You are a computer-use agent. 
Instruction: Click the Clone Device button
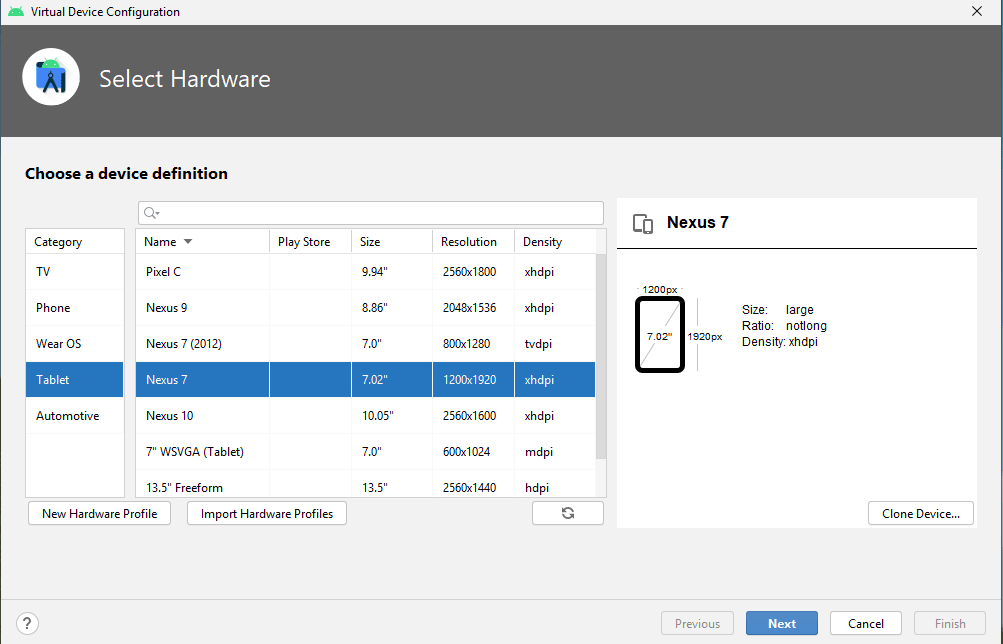(x=920, y=513)
